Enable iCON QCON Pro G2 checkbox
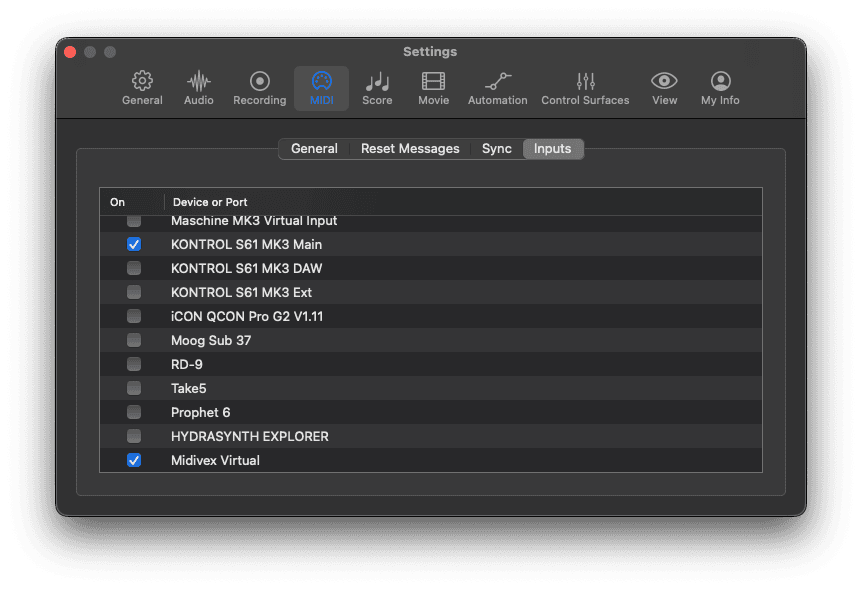The image size is (862, 590). (x=134, y=316)
